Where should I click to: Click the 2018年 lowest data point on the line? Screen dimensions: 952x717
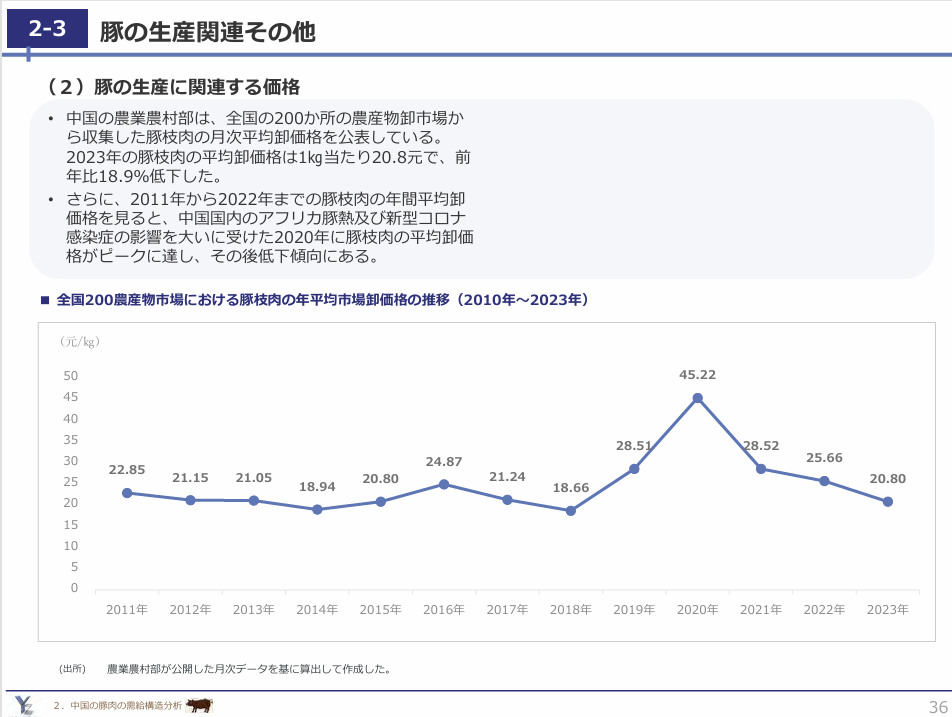(571, 511)
